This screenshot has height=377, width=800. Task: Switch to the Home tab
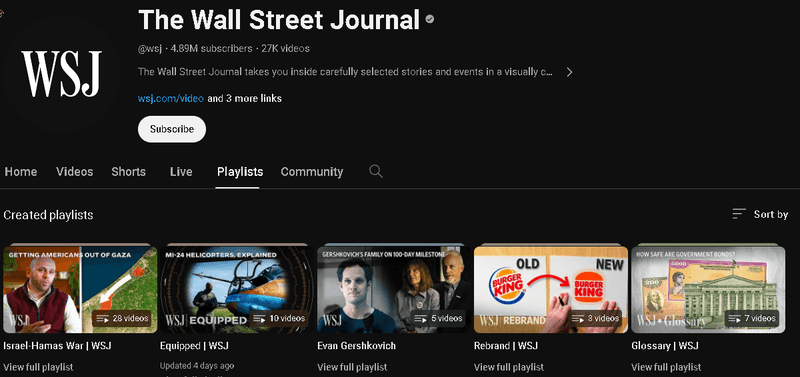pos(21,172)
